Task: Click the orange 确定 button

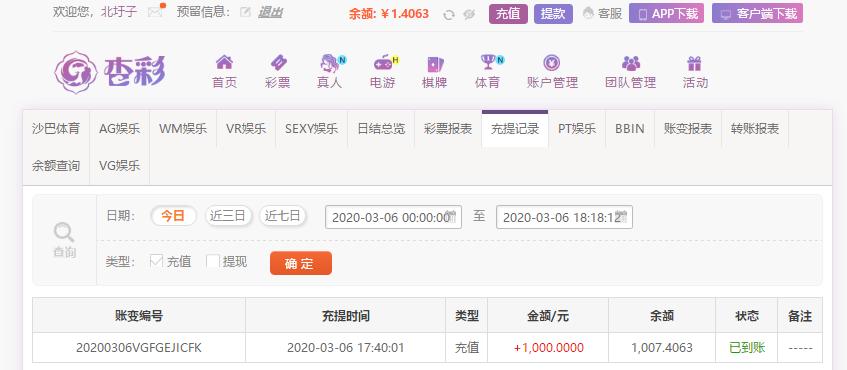Action: [x=301, y=263]
